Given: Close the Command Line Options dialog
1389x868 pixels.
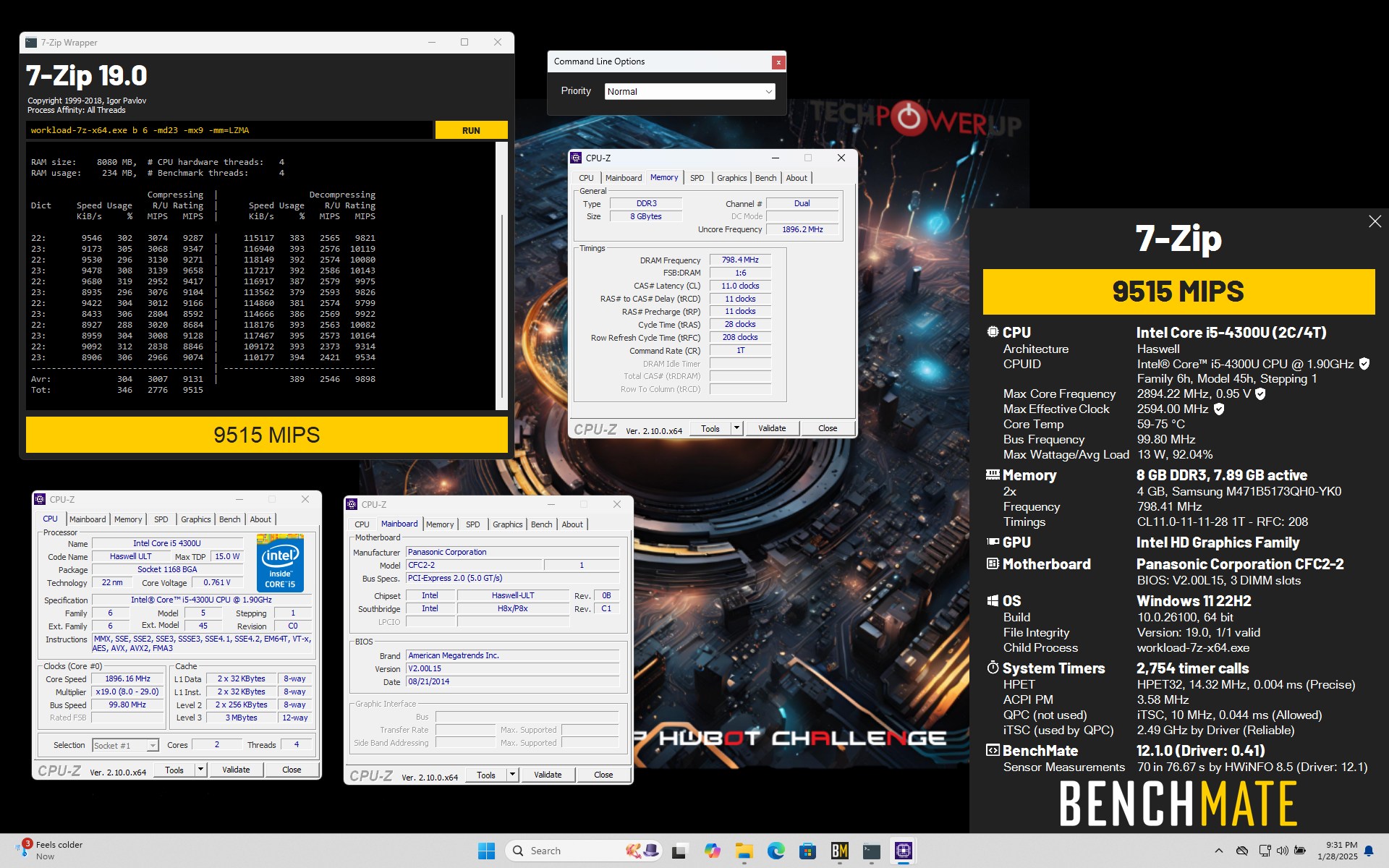Looking at the screenshot, I should (x=778, y=62).
